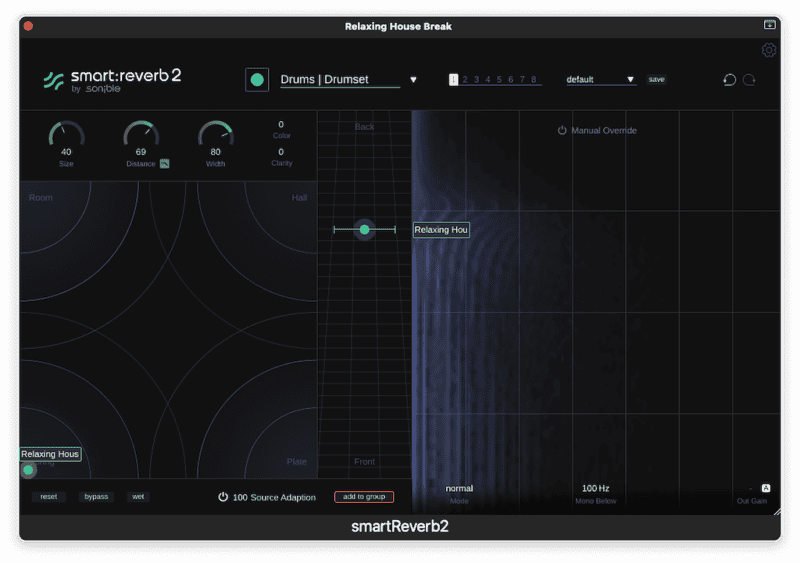
Task: Click the smartReverb2 footer label
Action: coord(399,526)
